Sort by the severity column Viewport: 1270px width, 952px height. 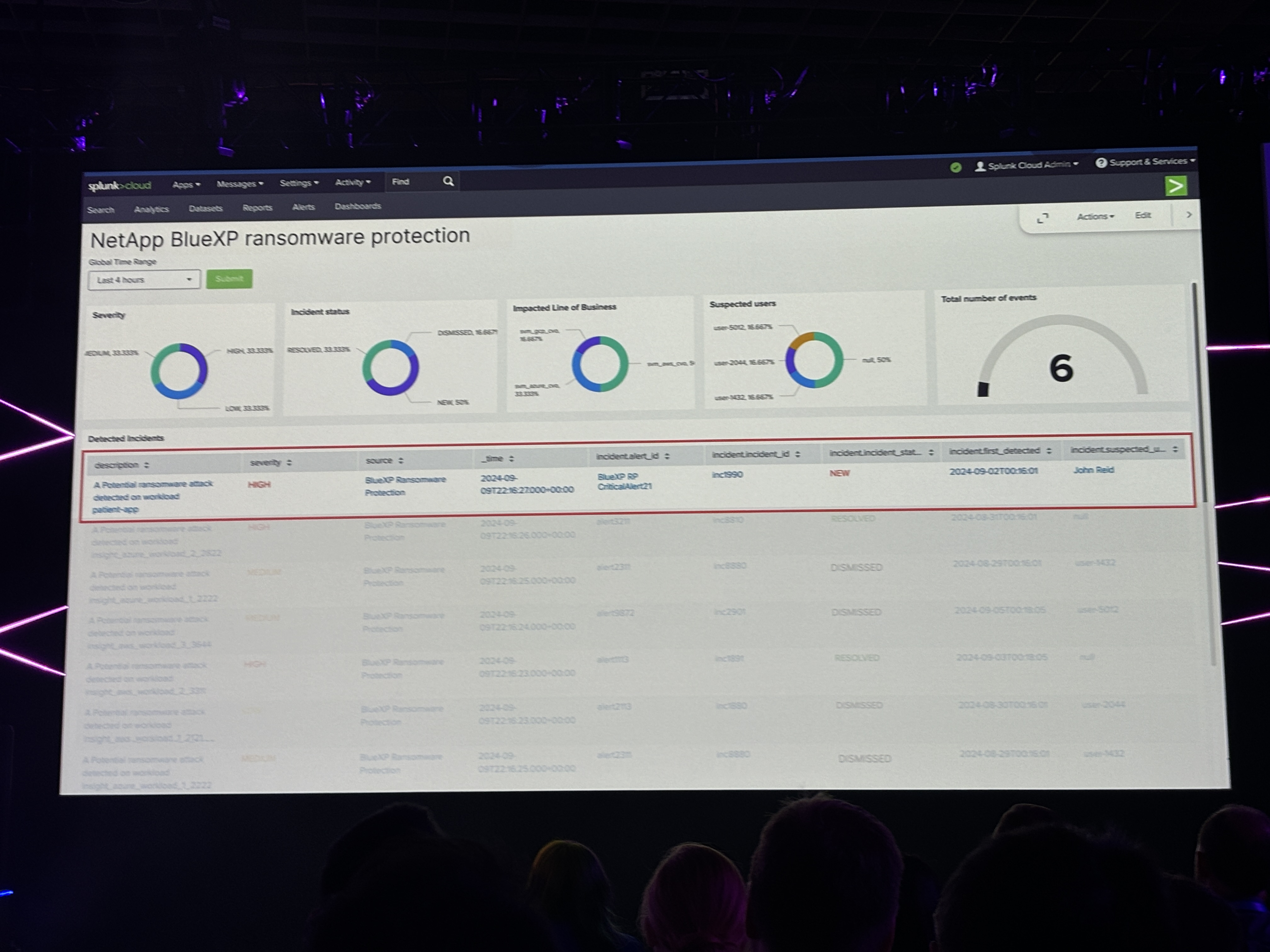coord(271,462)
